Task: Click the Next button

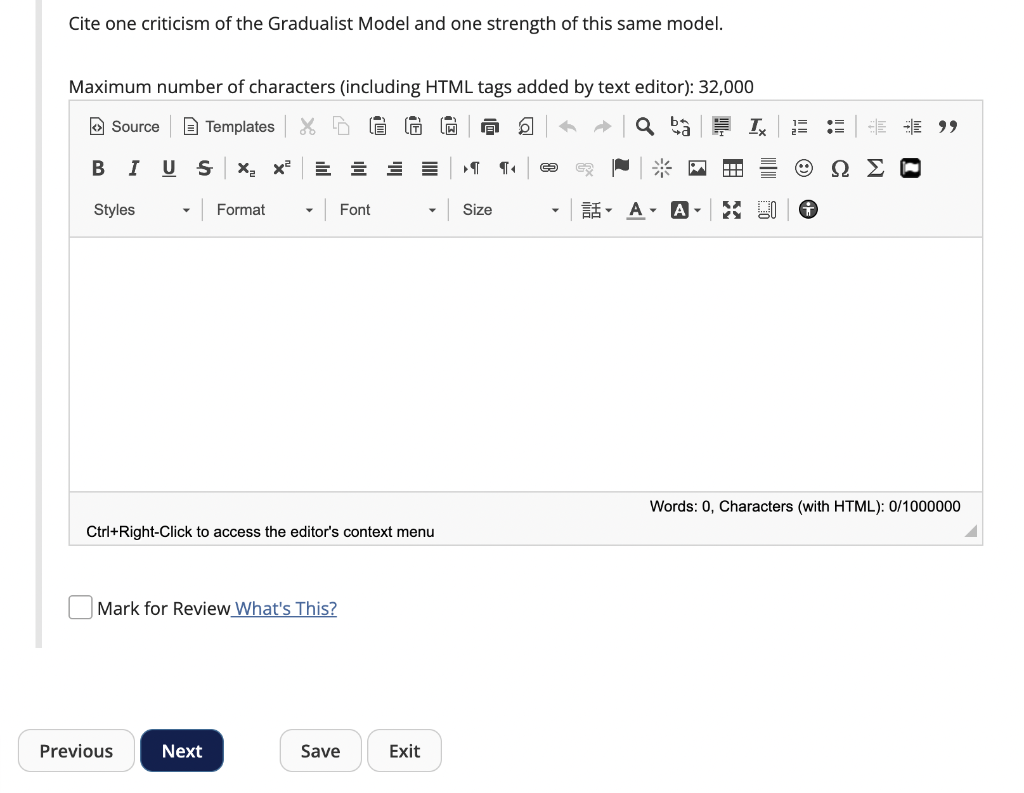Action: (x=181, y=750)
